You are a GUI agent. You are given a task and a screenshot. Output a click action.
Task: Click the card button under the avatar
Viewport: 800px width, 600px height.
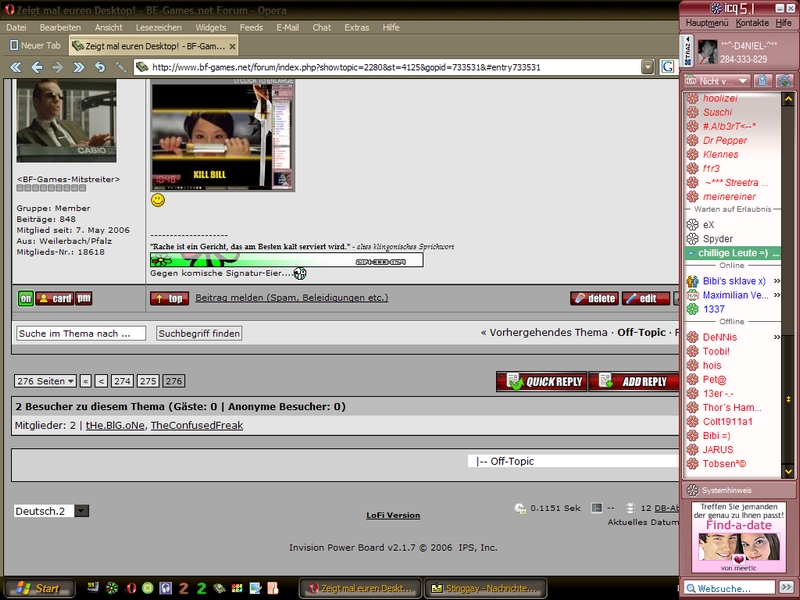tap(55, 298)
